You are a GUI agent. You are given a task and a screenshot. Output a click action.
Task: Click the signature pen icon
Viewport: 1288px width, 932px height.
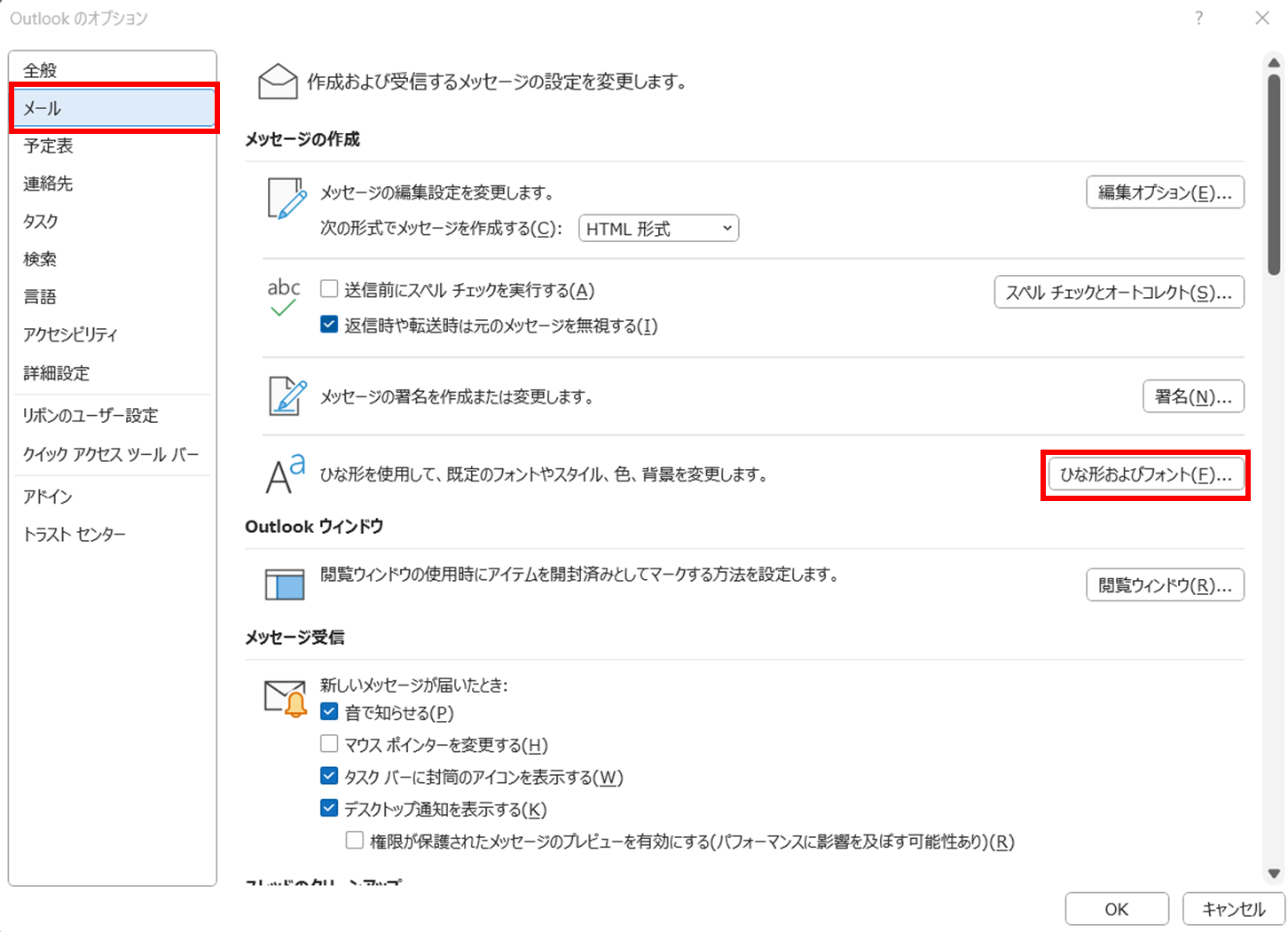[287, 396]
